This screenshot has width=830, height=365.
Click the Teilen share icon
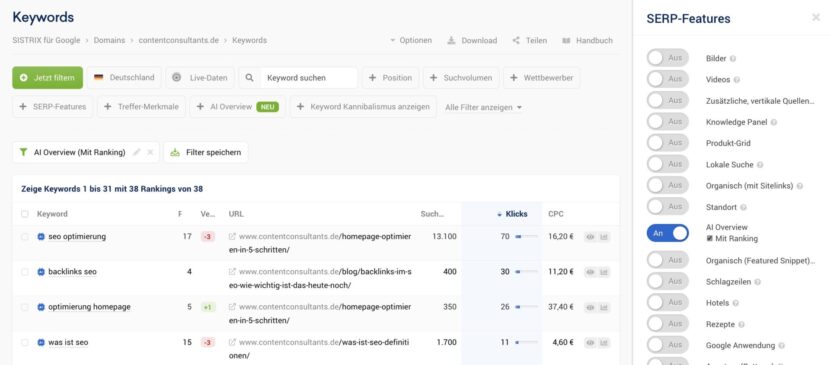point(516,40)
